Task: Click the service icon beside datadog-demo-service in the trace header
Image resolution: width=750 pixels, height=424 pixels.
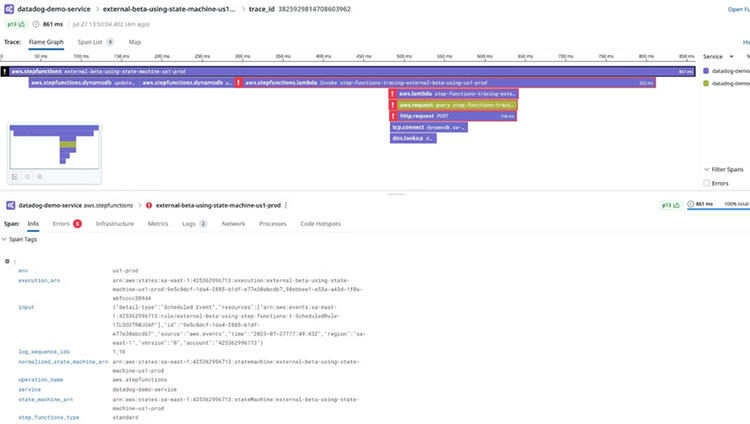Action: pos(9,9)
